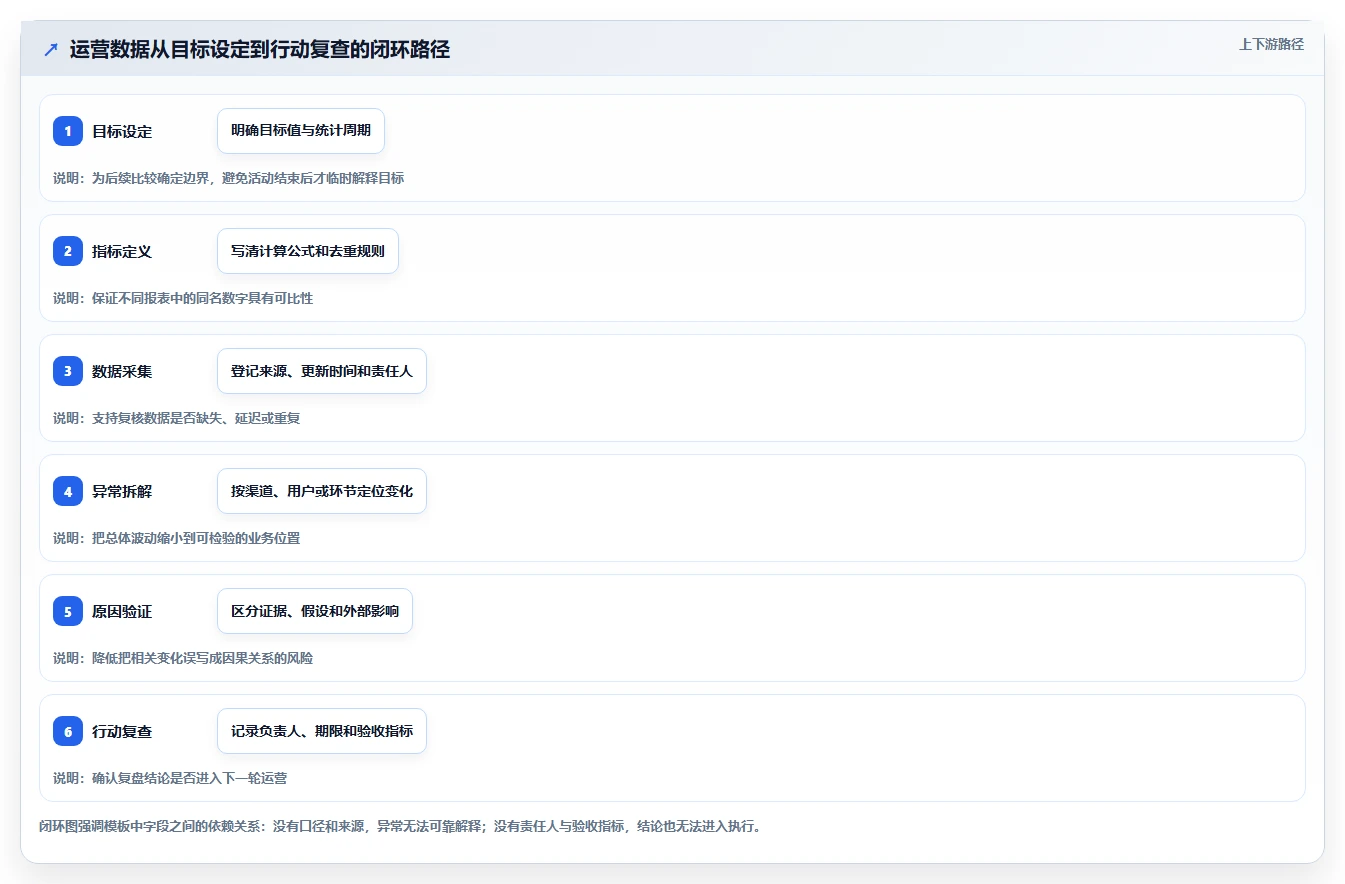Click the 行动复查 step name
The height and width of the screenshot is (884, 1345).
tap(122, 731)
